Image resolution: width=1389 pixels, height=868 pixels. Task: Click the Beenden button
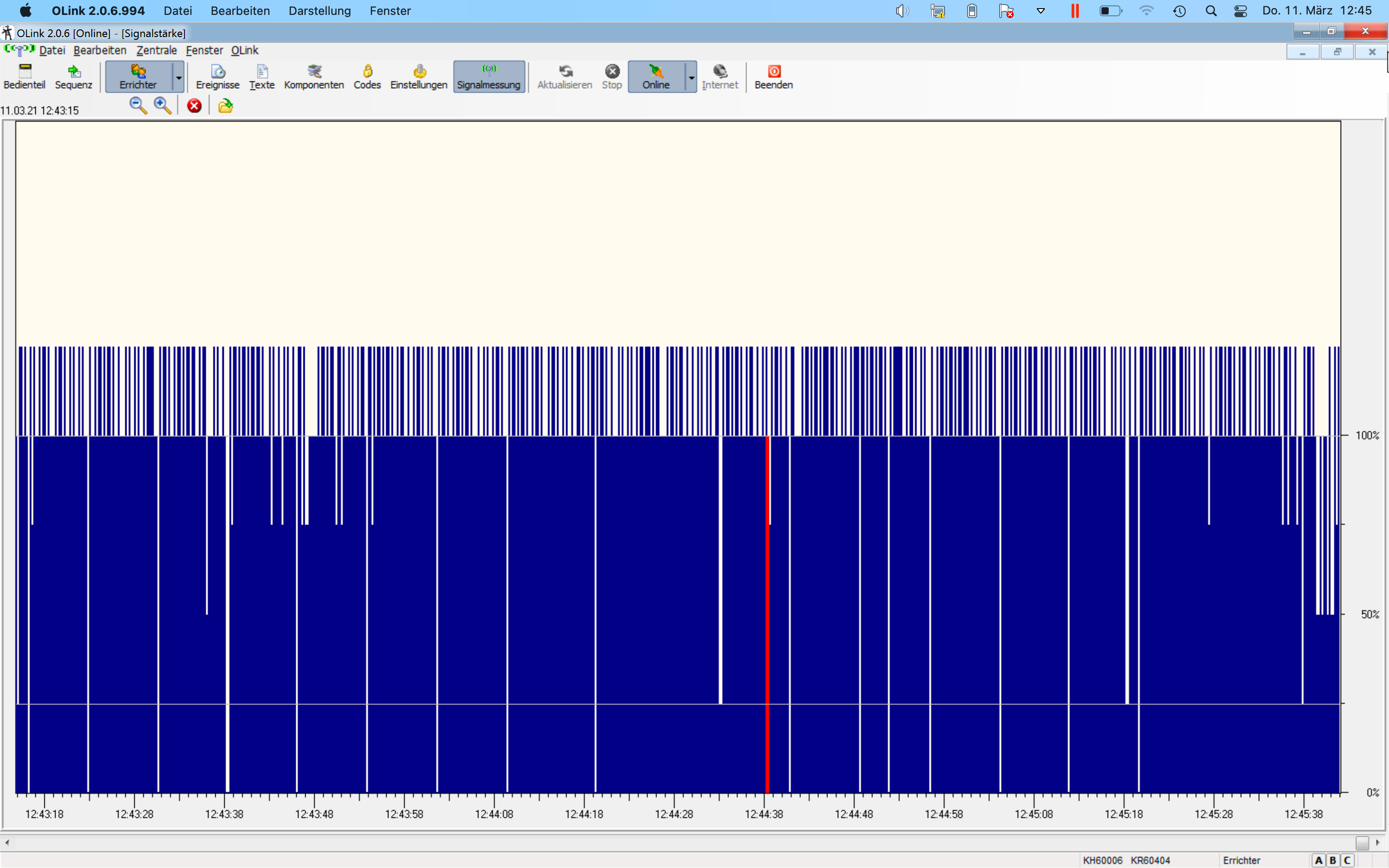pos(773,76)
